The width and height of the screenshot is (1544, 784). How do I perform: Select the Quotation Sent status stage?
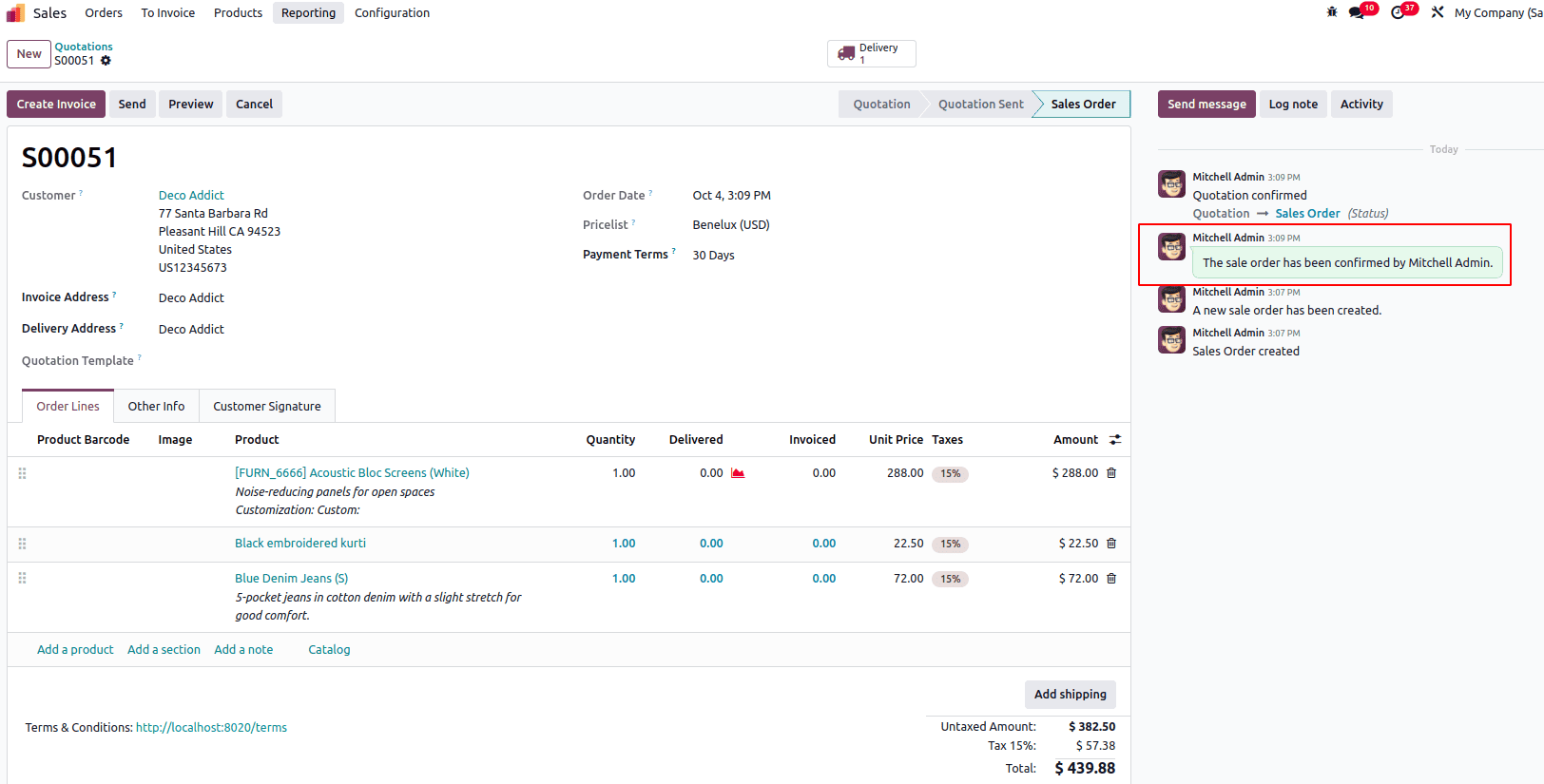click(x=980, y=105)
